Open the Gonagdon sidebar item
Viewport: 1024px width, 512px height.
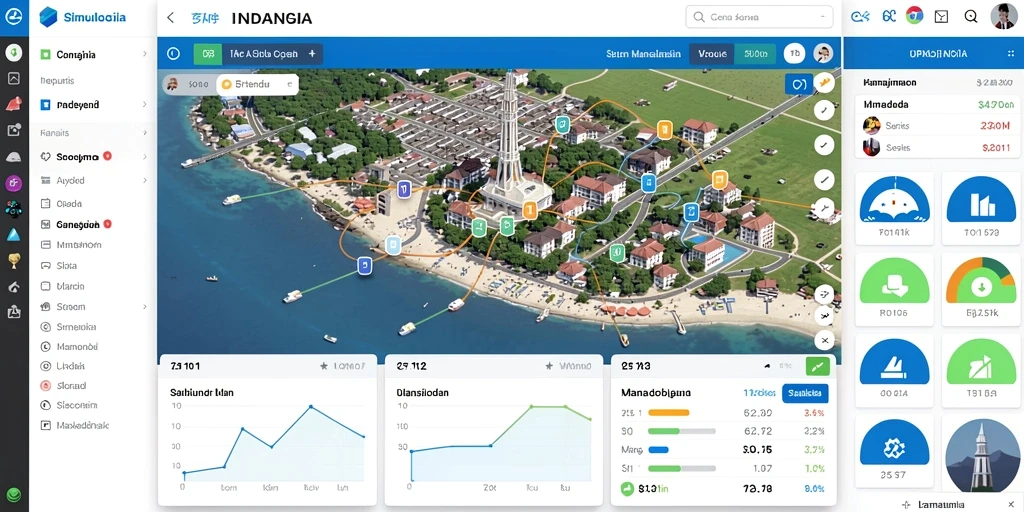click(77, 224)
